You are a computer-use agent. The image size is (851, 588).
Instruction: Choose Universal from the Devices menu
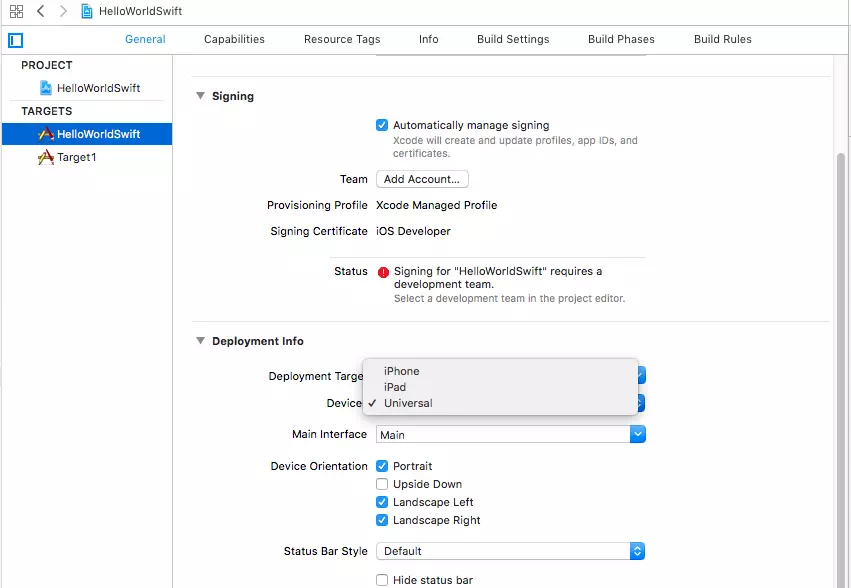tap(500, 403)
